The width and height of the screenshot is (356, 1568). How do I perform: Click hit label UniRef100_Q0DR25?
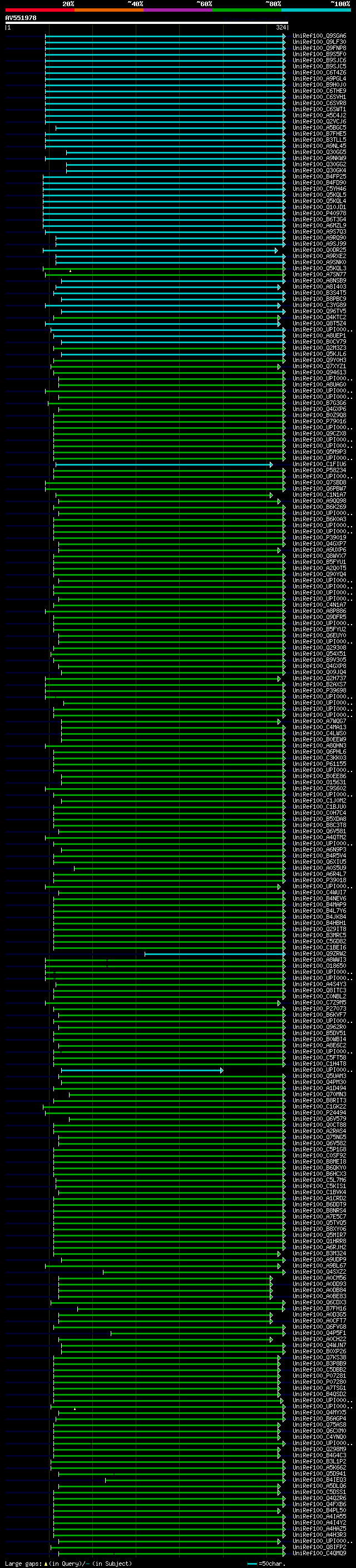click(x=319, y=250)
